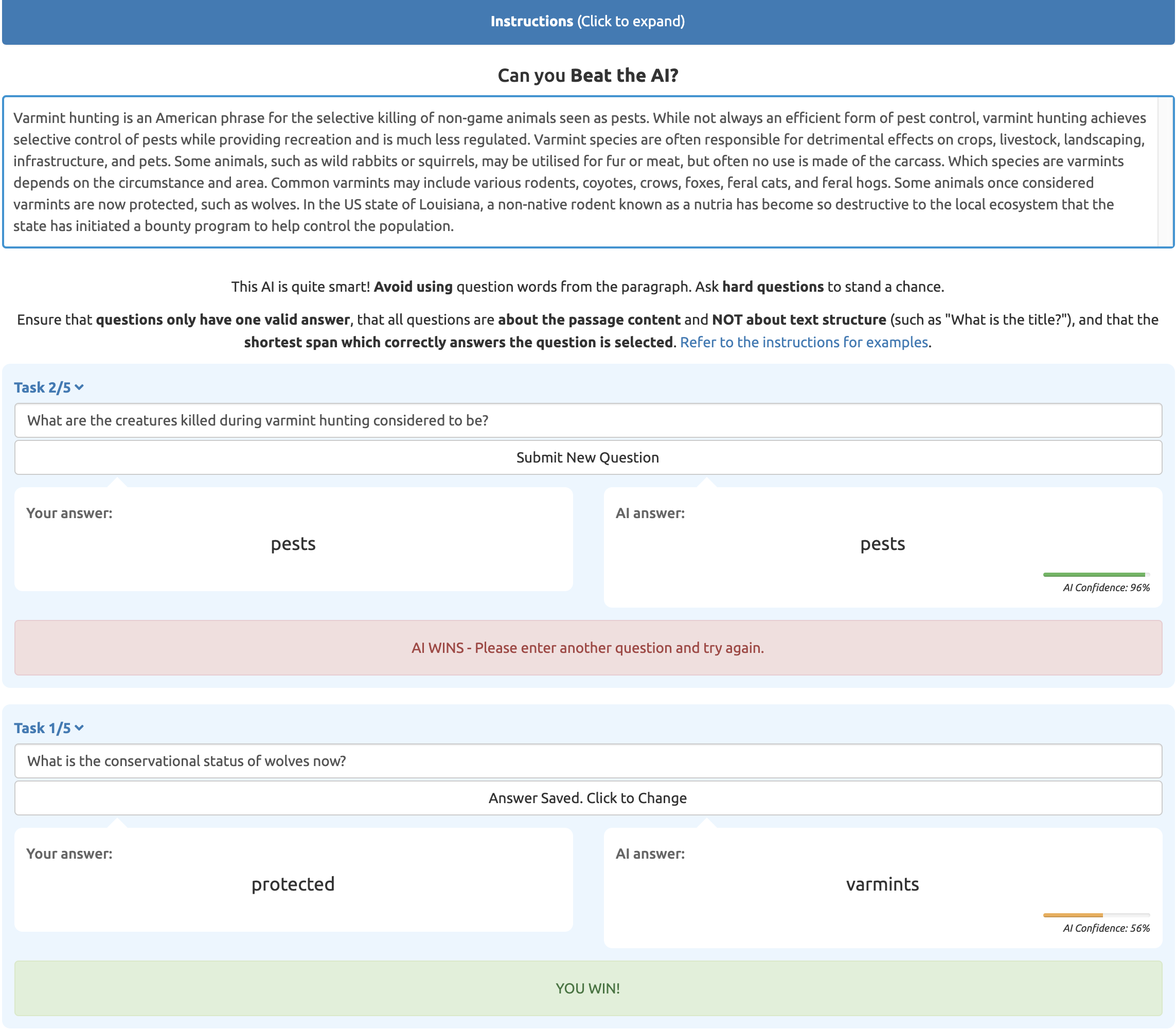Click the AI Confidence: 56% label

click(1106, 928)
